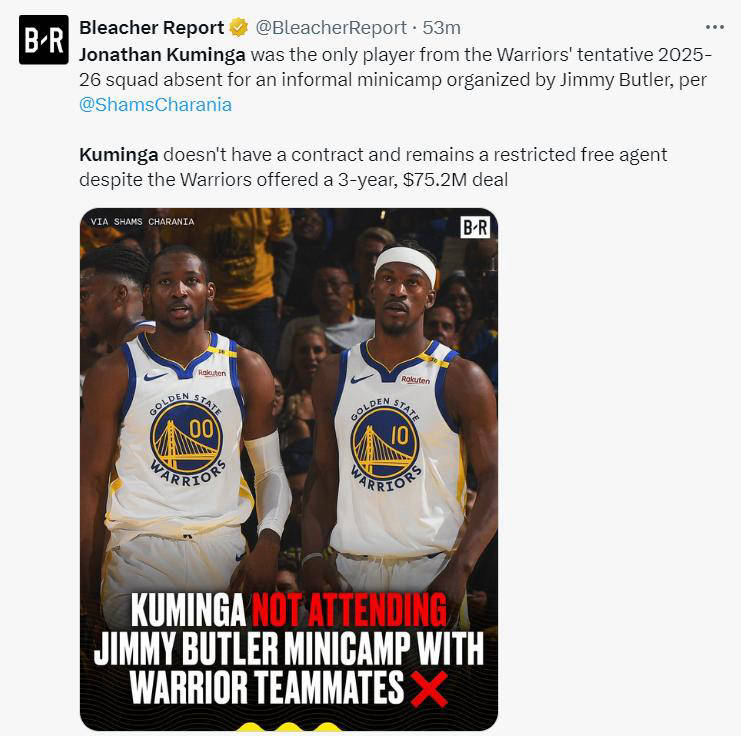
Task: Click the Bleacher Report profile avatar
Action: (43, 40)
